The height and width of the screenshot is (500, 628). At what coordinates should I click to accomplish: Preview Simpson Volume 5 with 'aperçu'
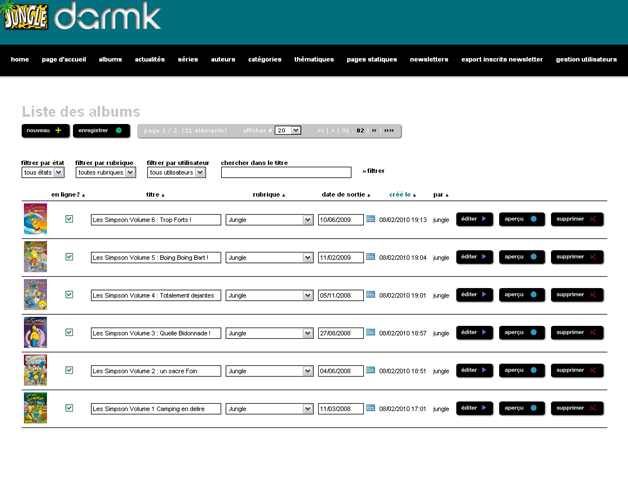point(521,257)
